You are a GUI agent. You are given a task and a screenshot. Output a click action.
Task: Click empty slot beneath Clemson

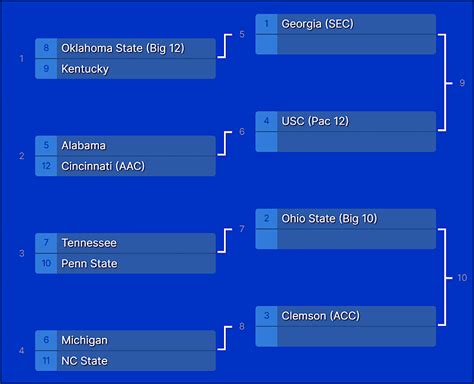click(346, 337)
